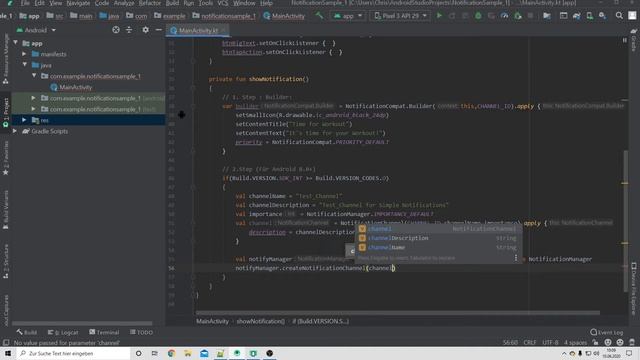640x360 pixels.
Task: Click the red-dotted icon next to Debug
Action: pyautogui.click(x=491, y=16)
